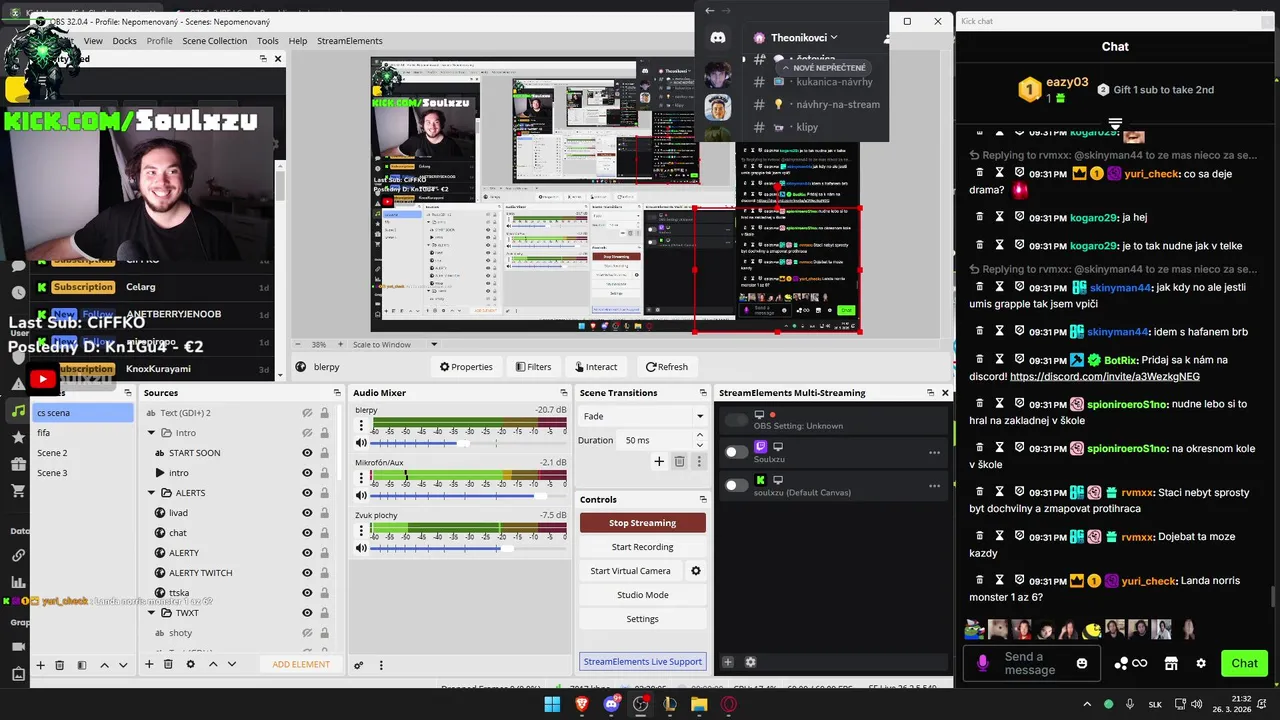Add multi-streaming destination plus icon
Viewport: 1280px width, 720px height.
coord(728,662)
